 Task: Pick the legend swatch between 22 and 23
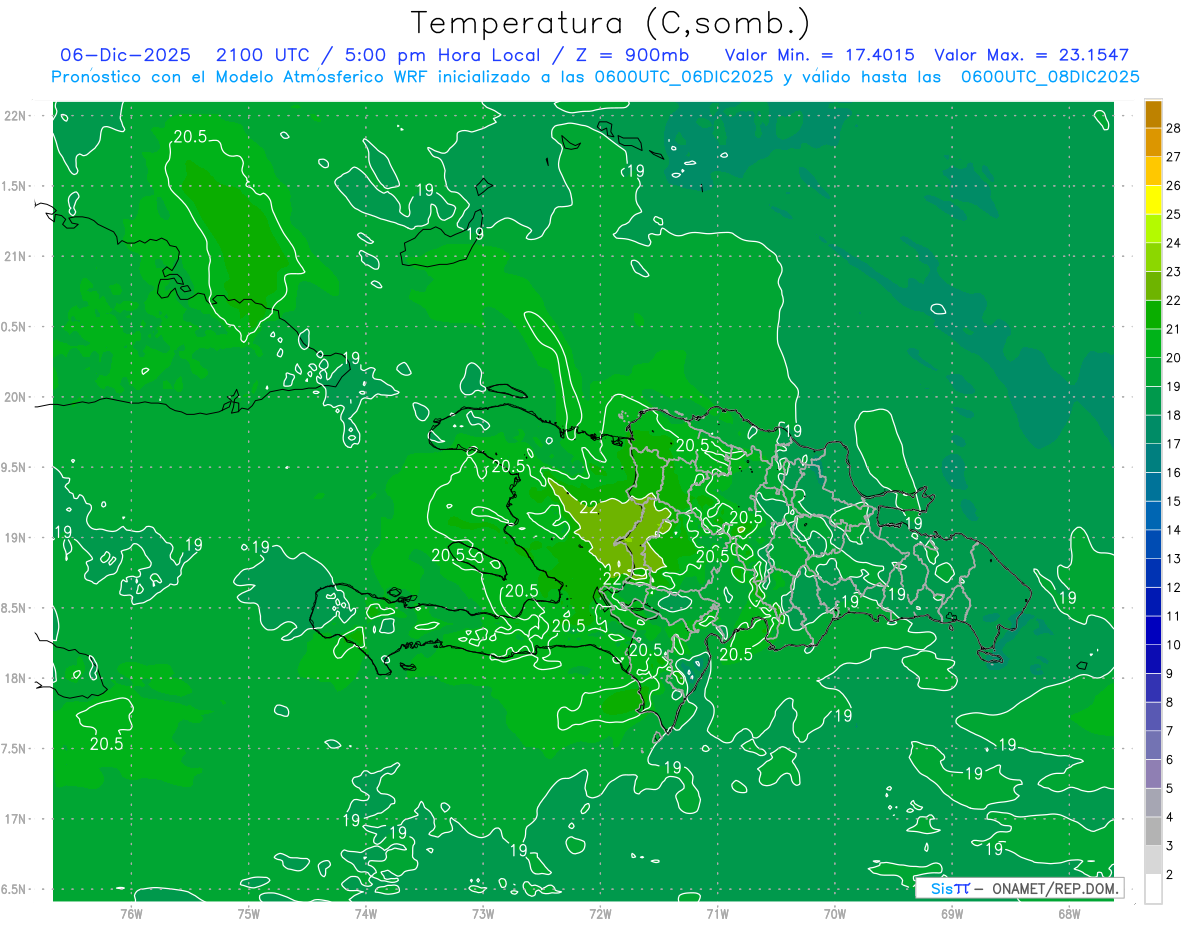click(1154, 286)
